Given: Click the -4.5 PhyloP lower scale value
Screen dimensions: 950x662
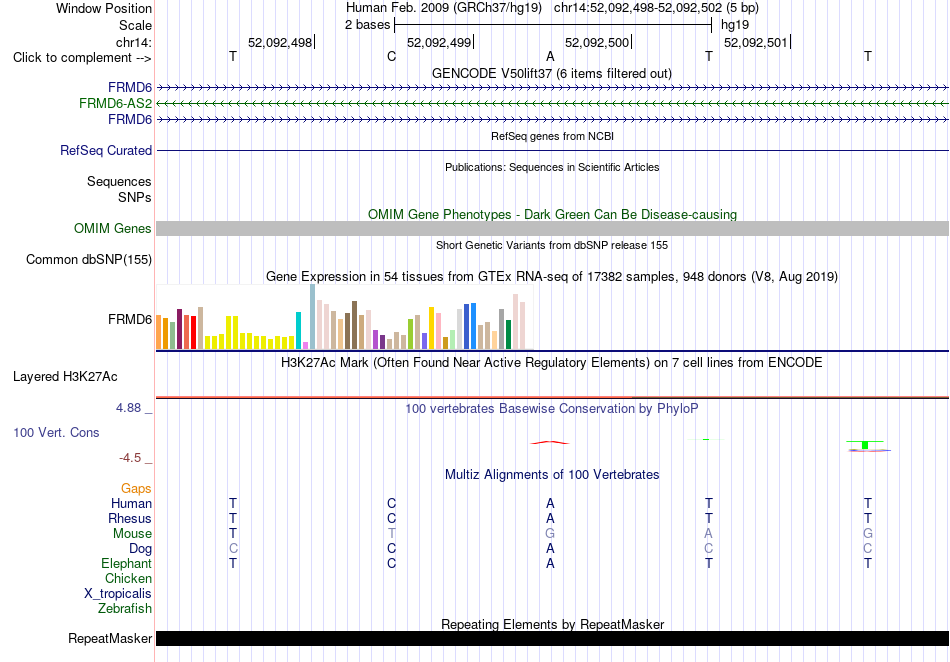Looking at the screenshot, I should 130,458.
